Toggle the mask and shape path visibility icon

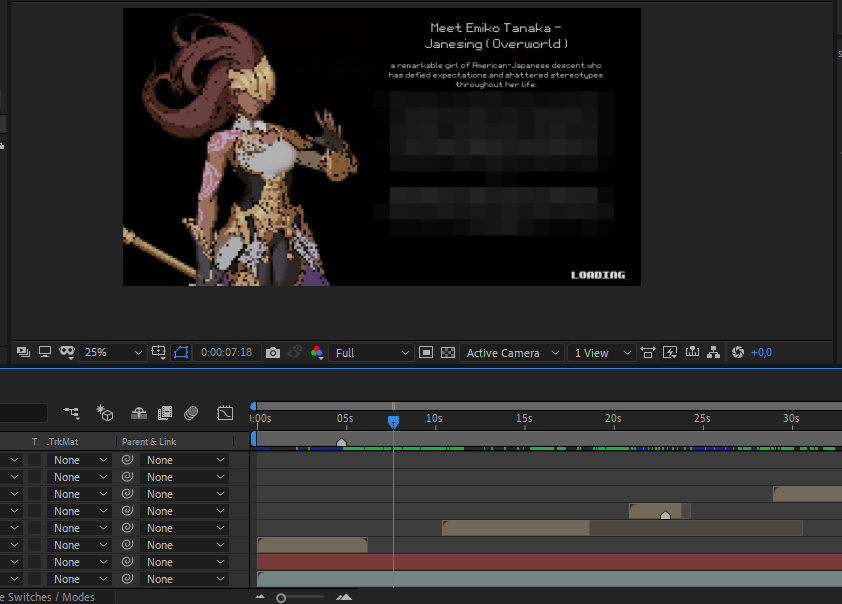[x=181, y=352]
